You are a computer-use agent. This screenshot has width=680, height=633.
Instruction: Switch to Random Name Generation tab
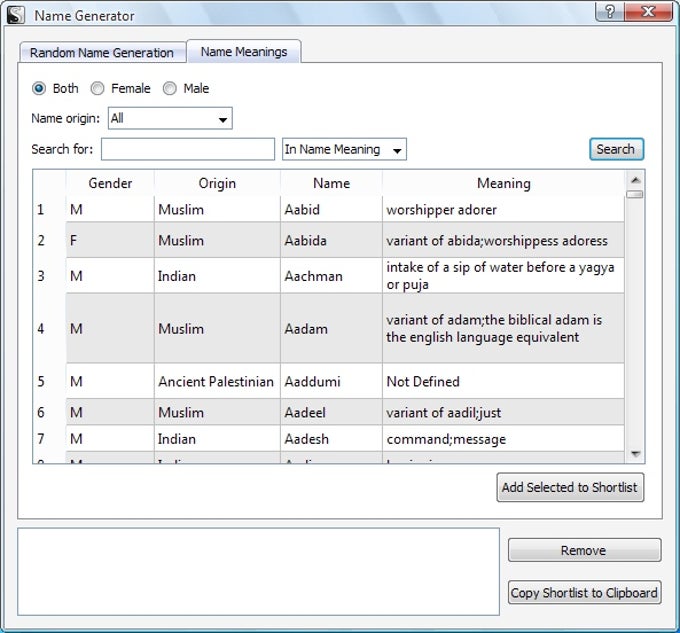click(102, 52)
